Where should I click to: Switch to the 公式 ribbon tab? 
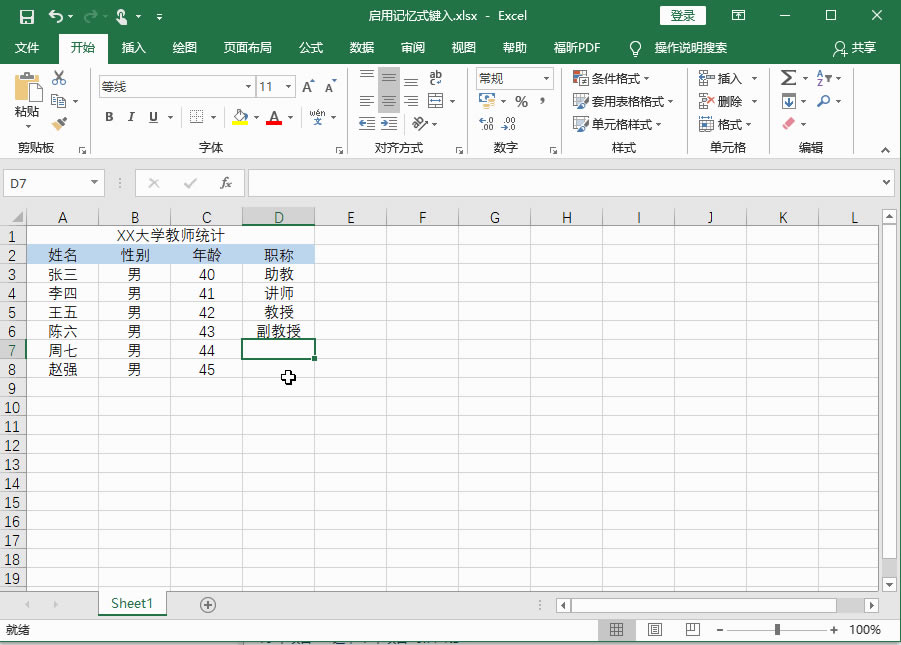(x=310, y=46)
